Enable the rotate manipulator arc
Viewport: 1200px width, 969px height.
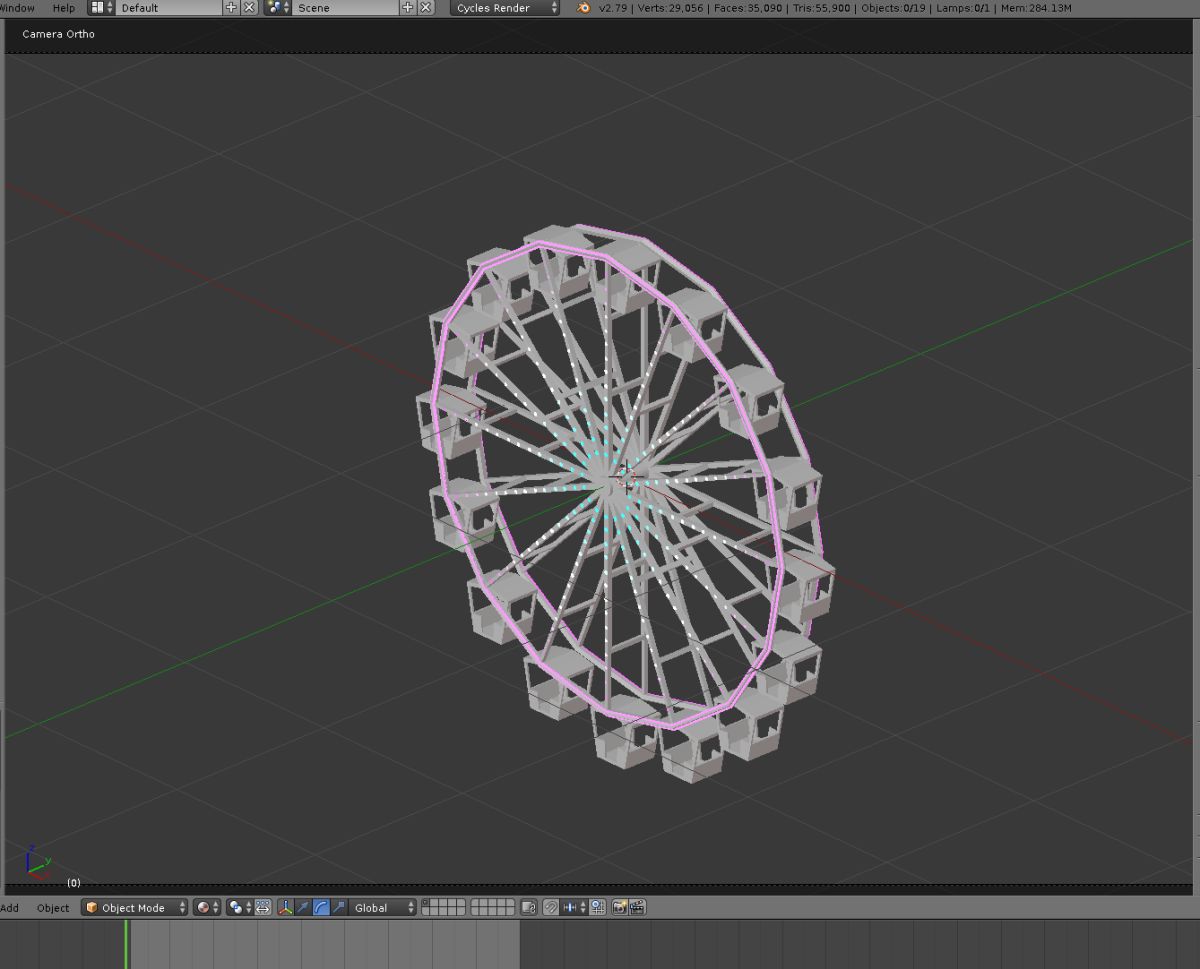point(321,908)
